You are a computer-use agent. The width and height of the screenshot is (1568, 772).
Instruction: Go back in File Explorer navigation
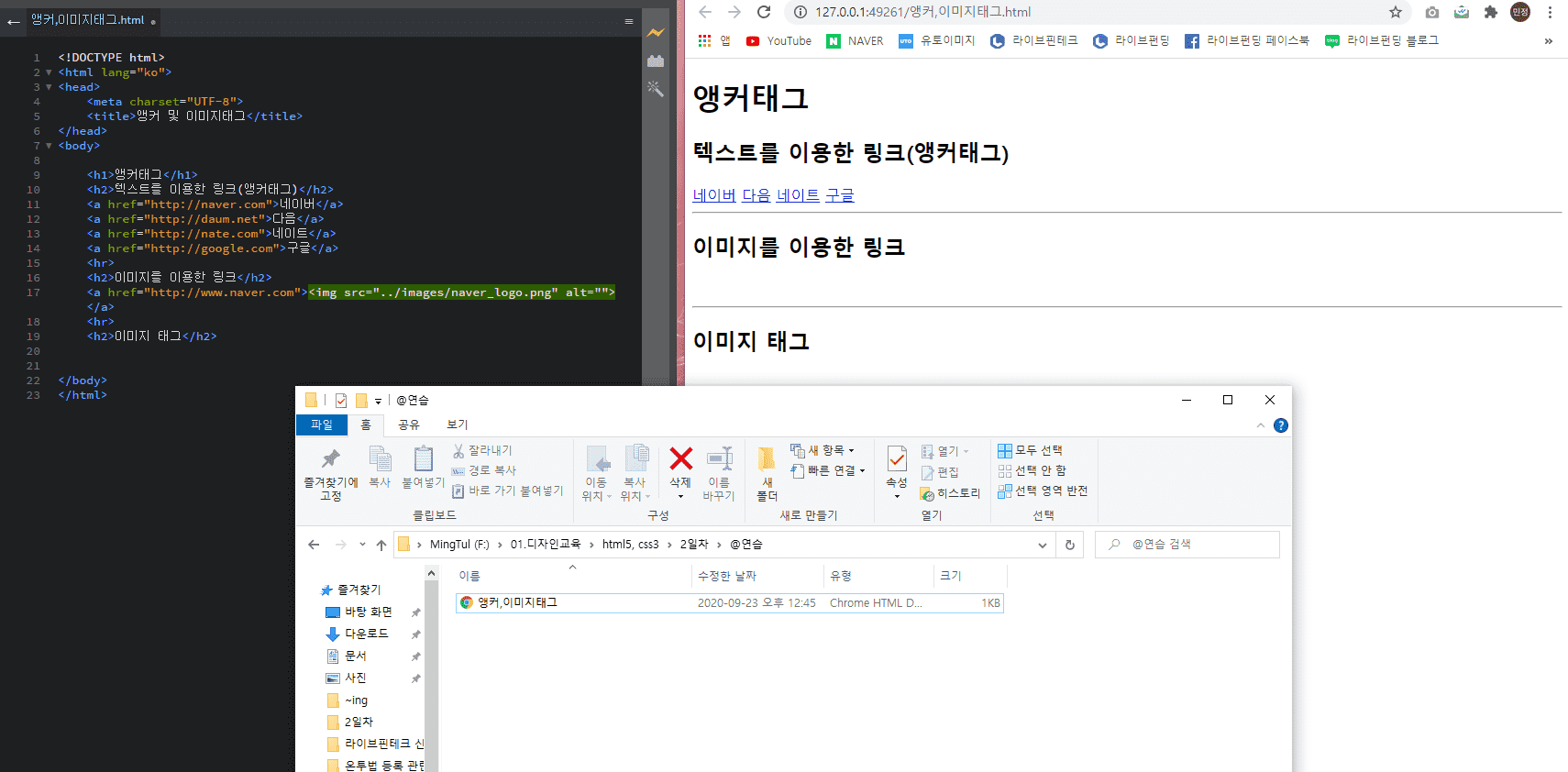(x=314, y=545)
